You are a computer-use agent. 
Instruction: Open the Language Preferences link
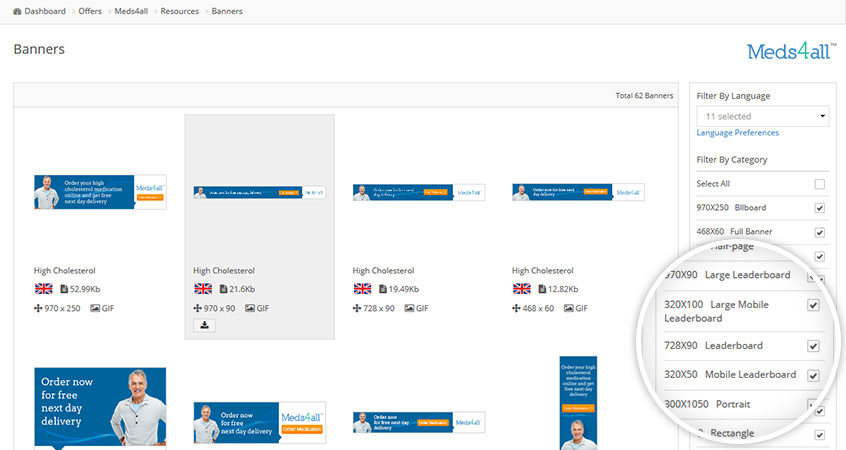737,132
